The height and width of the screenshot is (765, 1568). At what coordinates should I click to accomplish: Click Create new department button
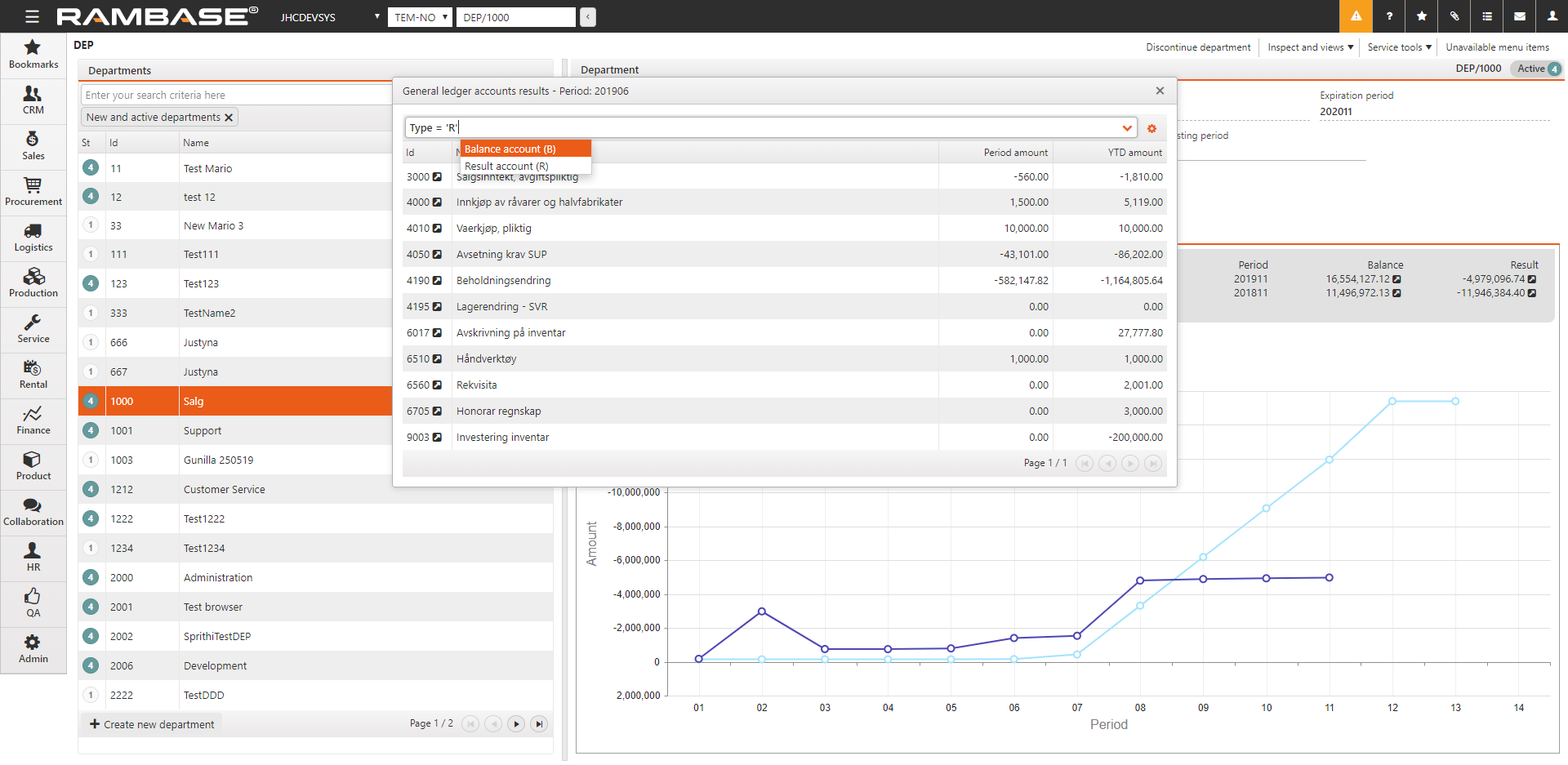152,724
